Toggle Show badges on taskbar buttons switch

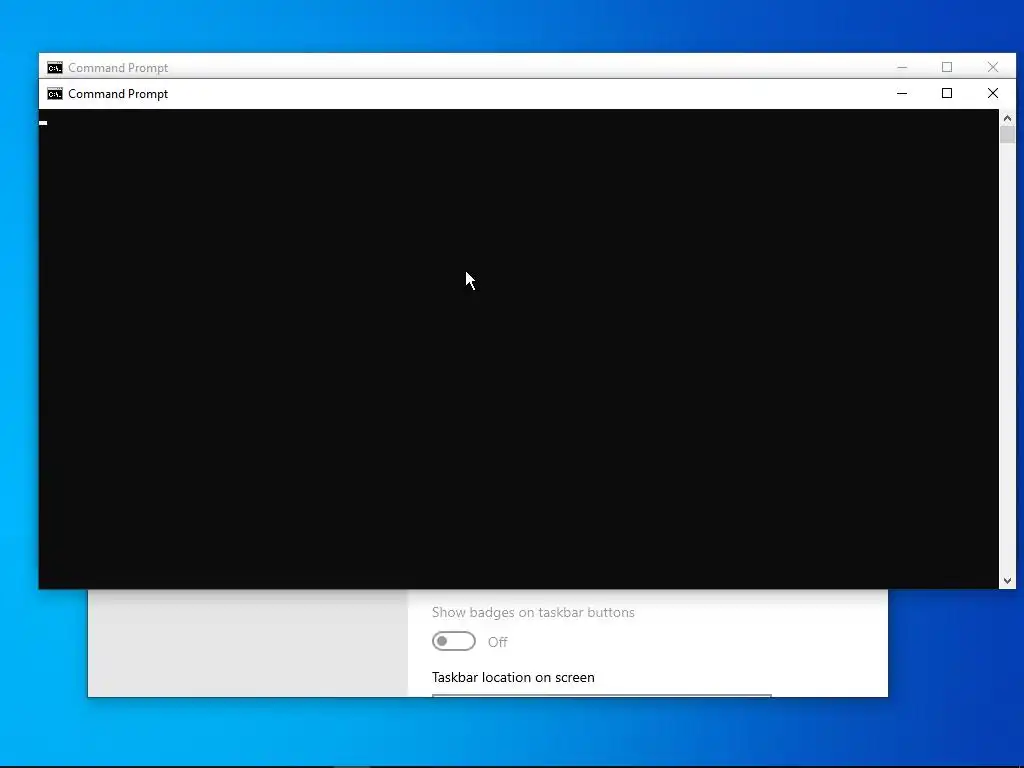click(x=454, y=641)
